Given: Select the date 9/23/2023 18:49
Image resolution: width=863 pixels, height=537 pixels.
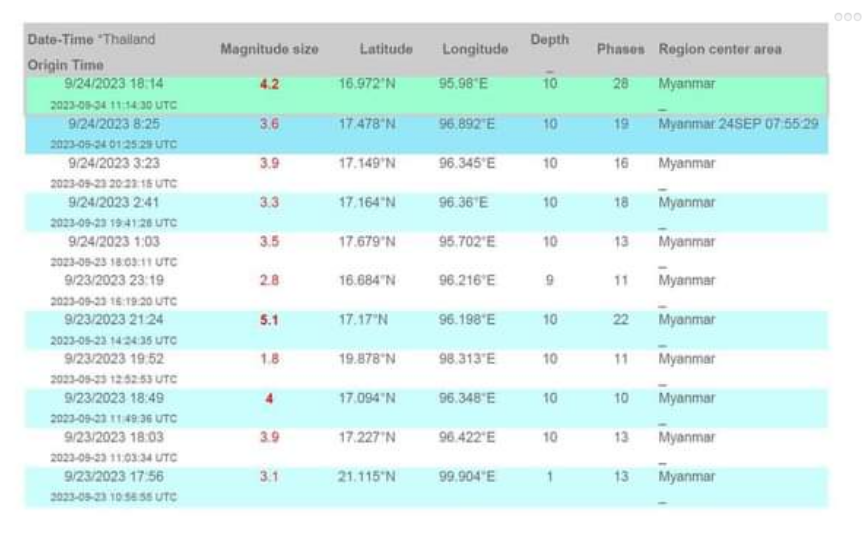Looking at the screenshot, I should pos(114,398).
